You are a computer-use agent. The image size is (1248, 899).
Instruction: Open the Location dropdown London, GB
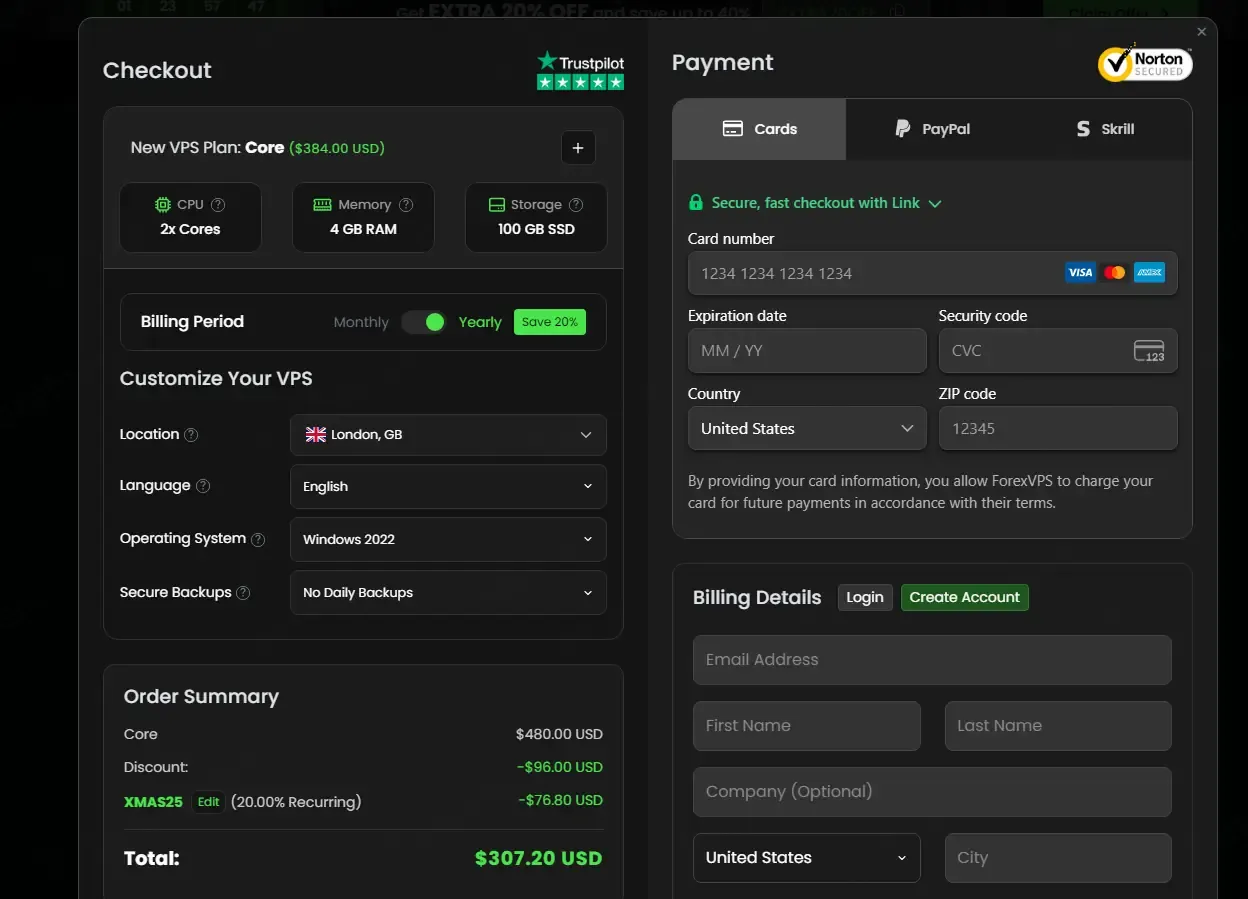448,435
